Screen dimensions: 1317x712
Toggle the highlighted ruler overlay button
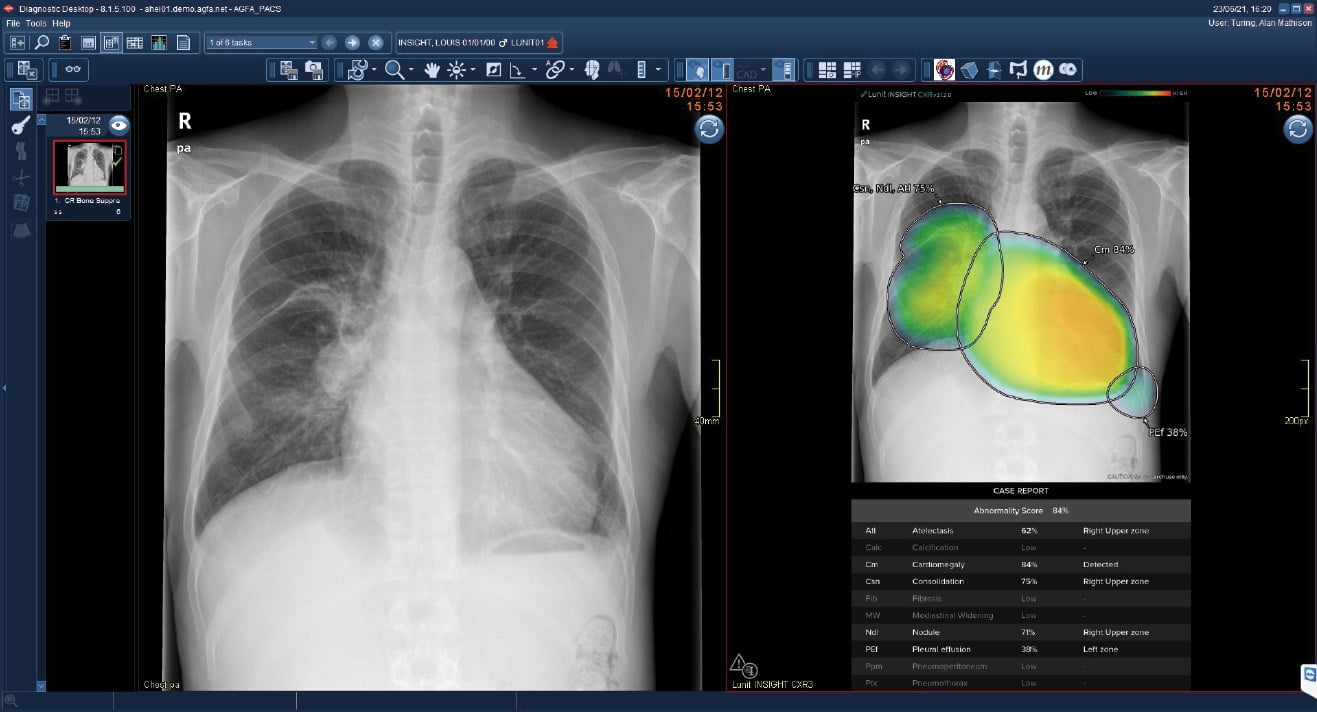[723, 70]
